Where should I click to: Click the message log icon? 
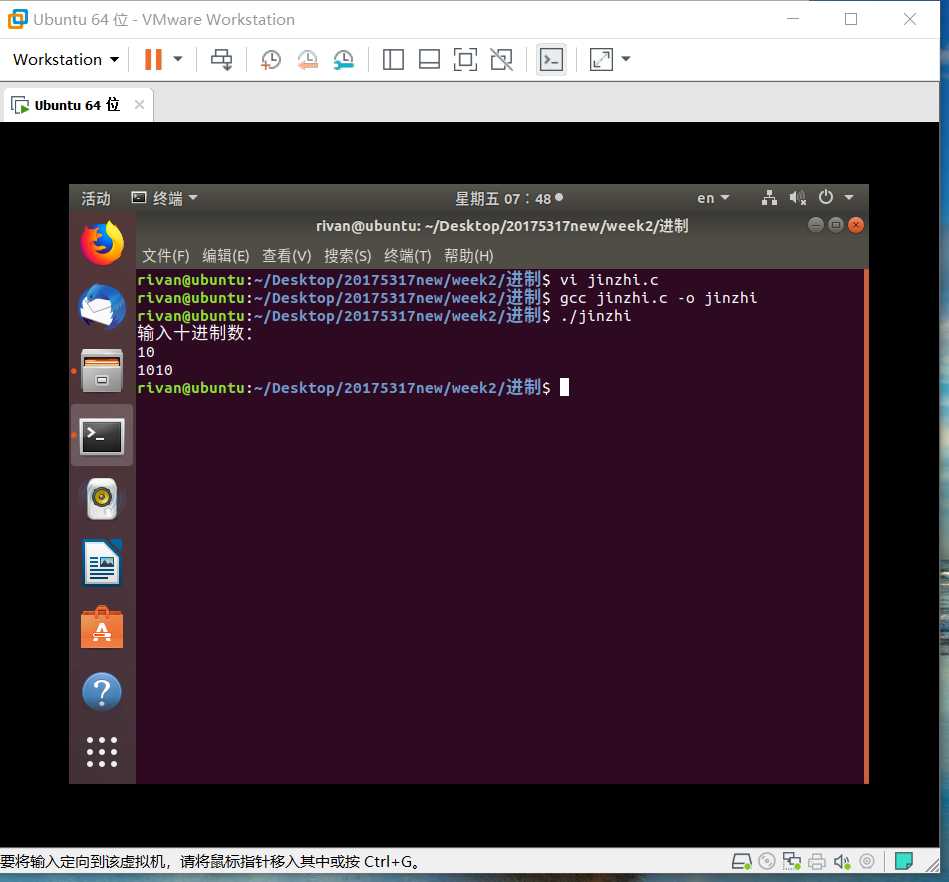904,861
